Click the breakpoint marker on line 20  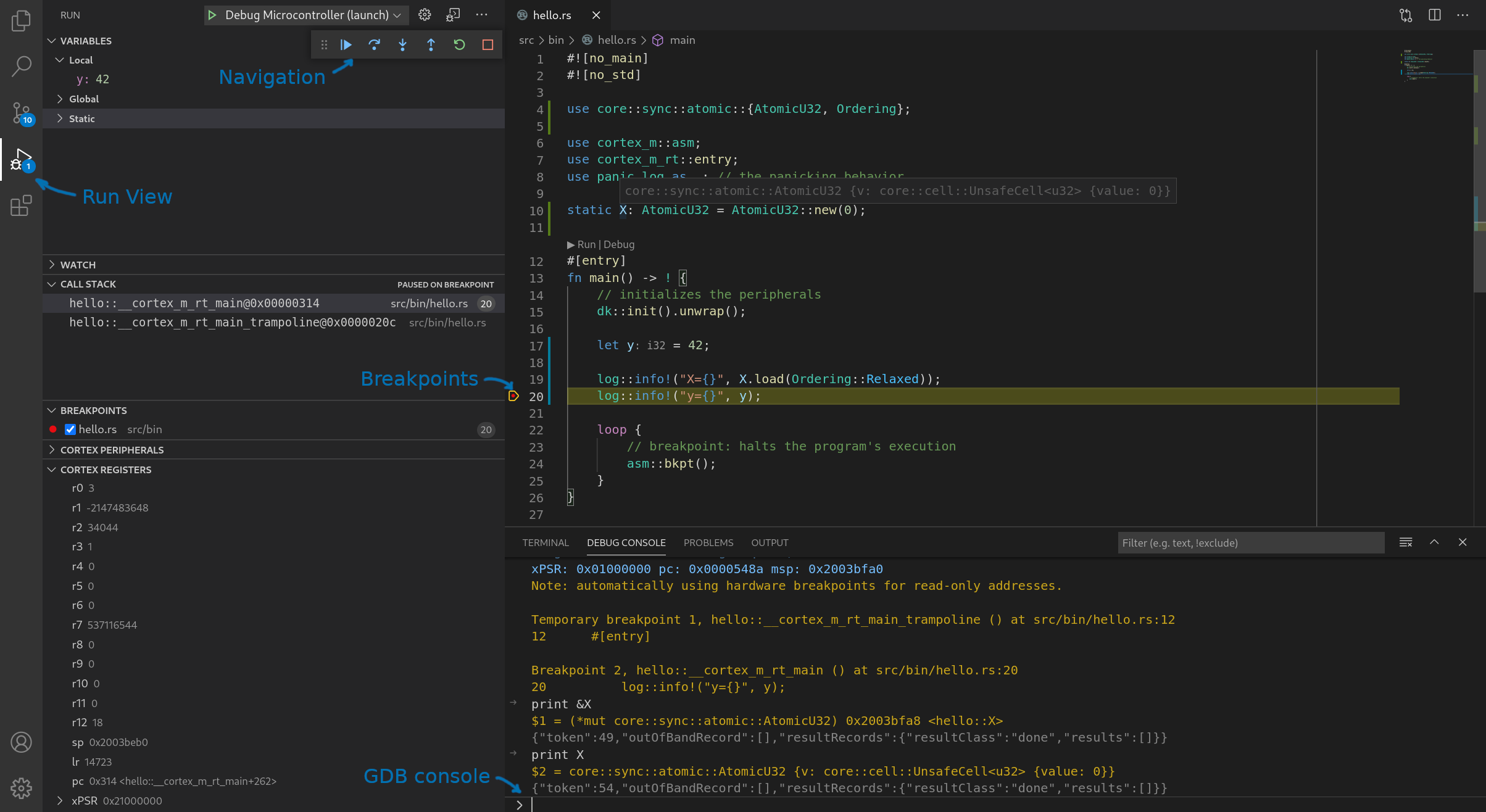[513, 396]
